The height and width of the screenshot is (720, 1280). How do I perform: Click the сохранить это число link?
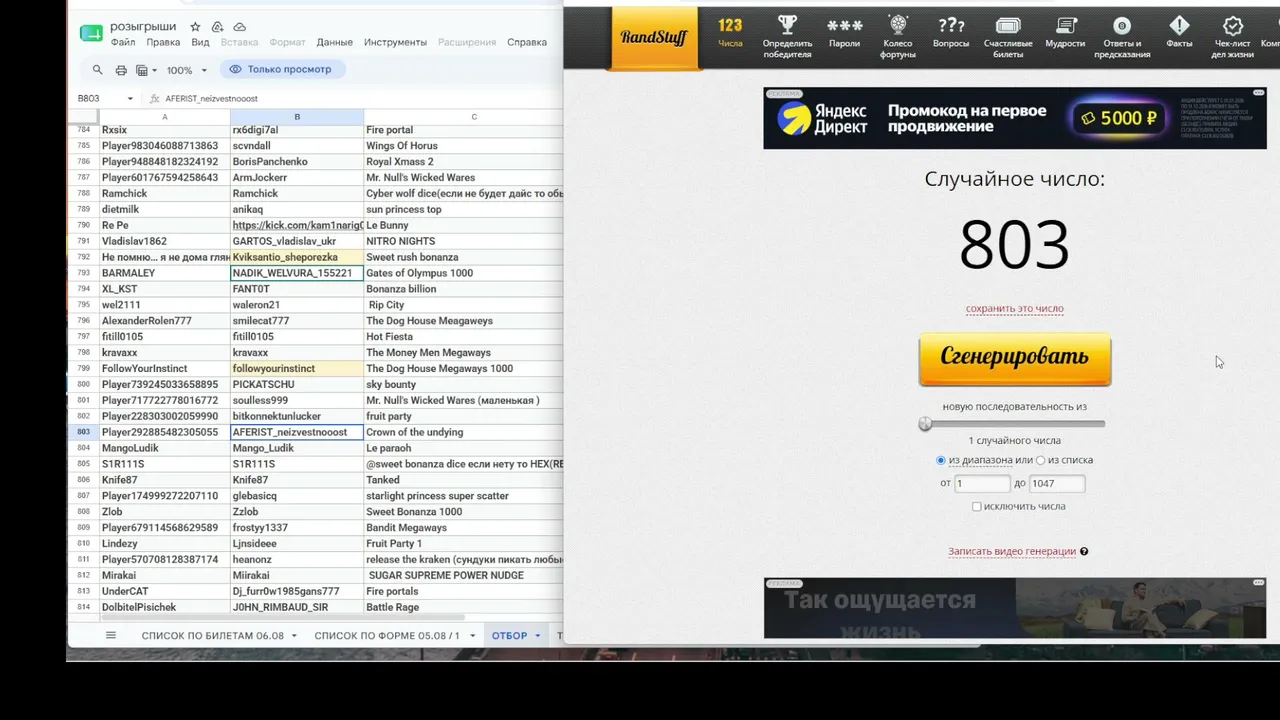click(x=1014, y=309)
